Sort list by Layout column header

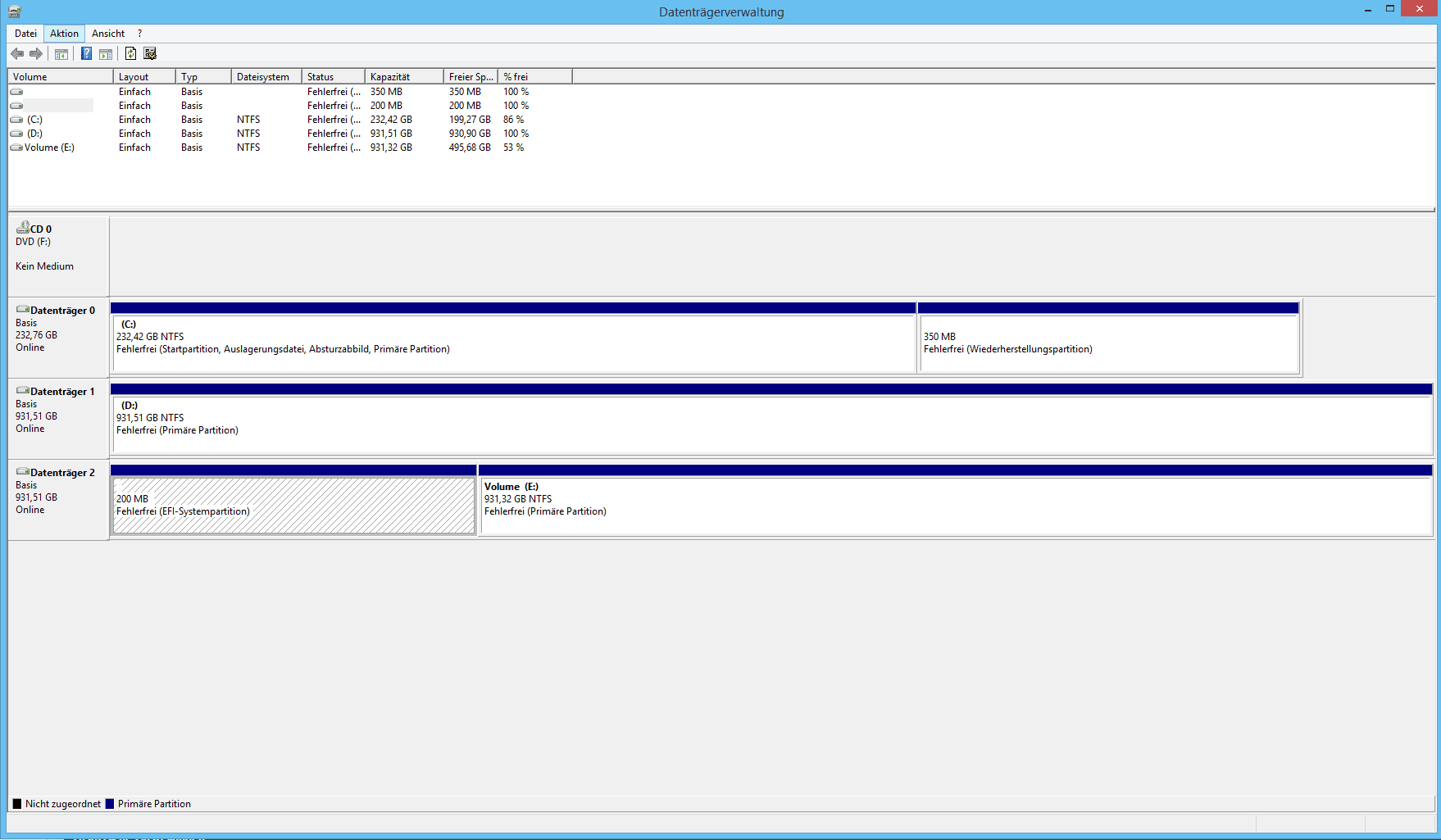(145, 77)
